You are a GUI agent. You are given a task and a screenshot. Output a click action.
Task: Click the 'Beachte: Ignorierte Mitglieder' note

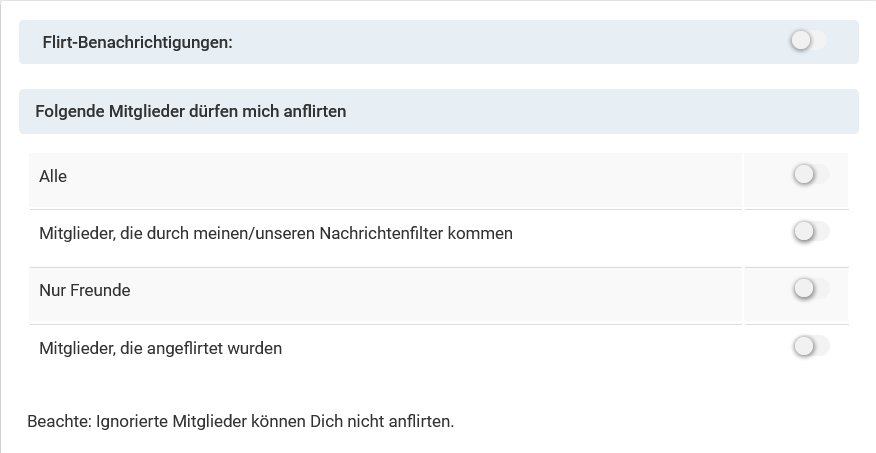pyautogui.click(x=240, y=421)
